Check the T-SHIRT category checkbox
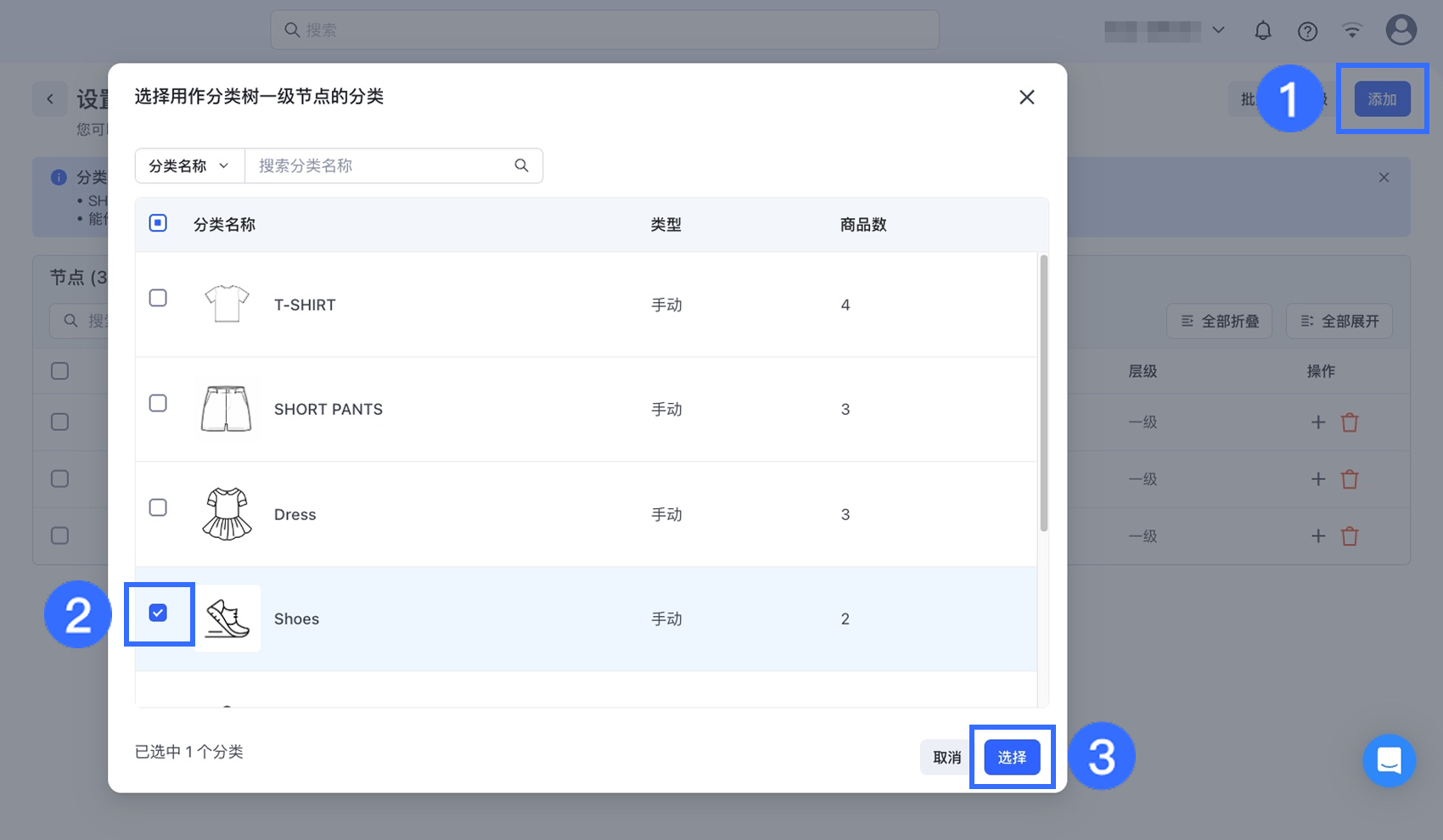 [158, 298]
